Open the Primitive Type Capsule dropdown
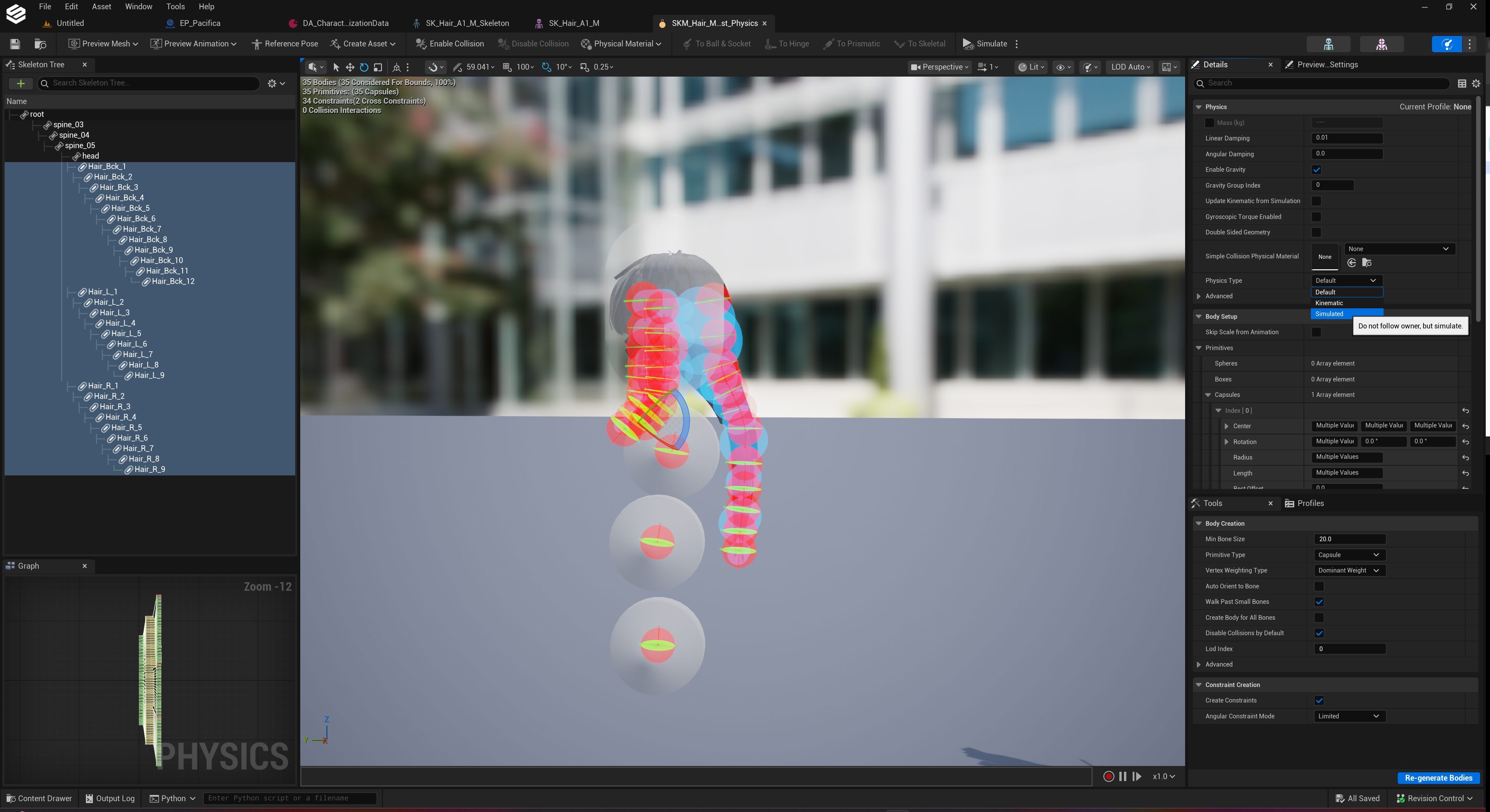The height and width of the screenshot is (812, 1490). click(x=1348, y=555)
